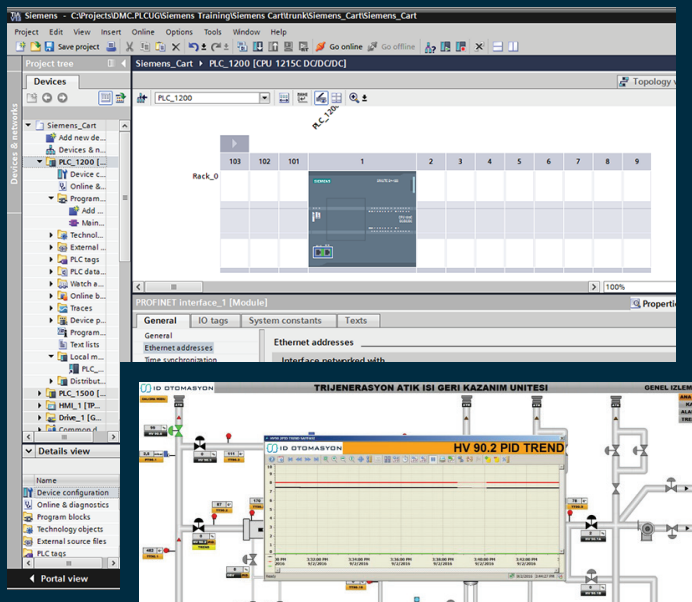Switch to Texts tab
692x602 pixels.
pyautogui.click(x=356, y=320)
